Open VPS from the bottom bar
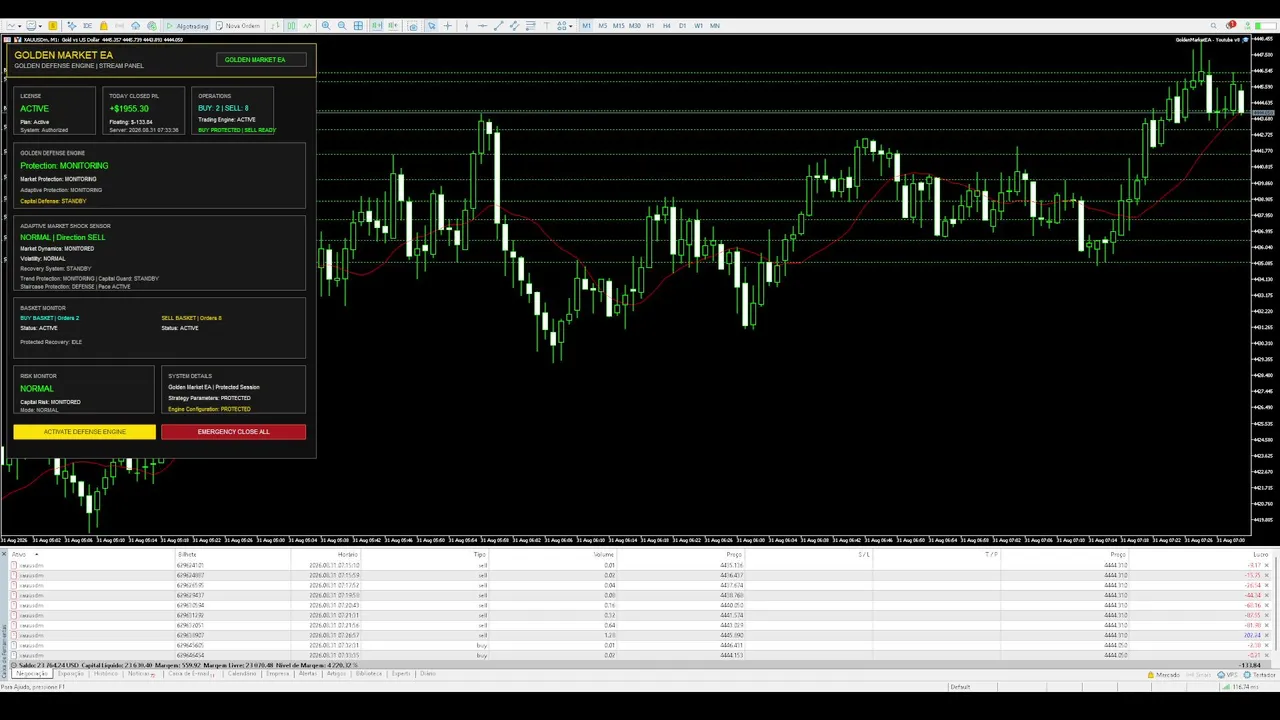This screenshot has width=1280, height=720. [1227, 675]
